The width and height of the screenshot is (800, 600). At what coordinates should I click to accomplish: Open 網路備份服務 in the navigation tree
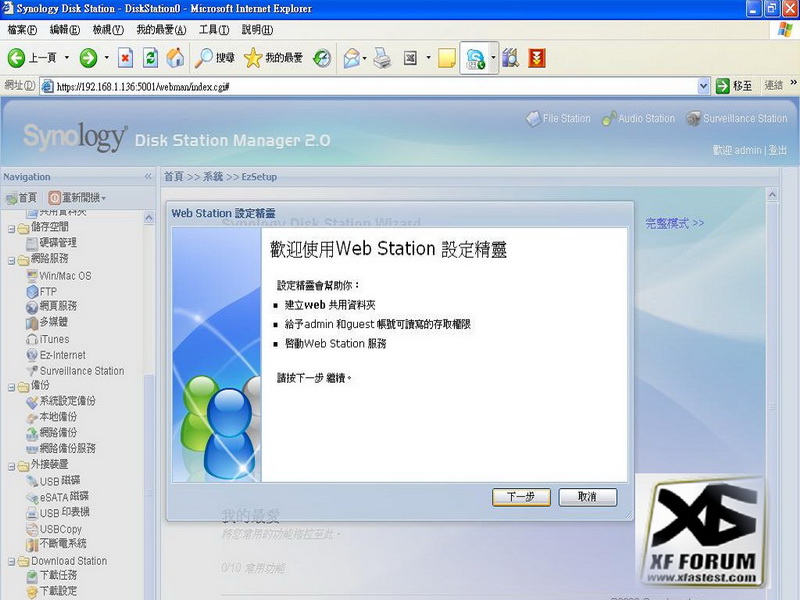pos(61,448)
